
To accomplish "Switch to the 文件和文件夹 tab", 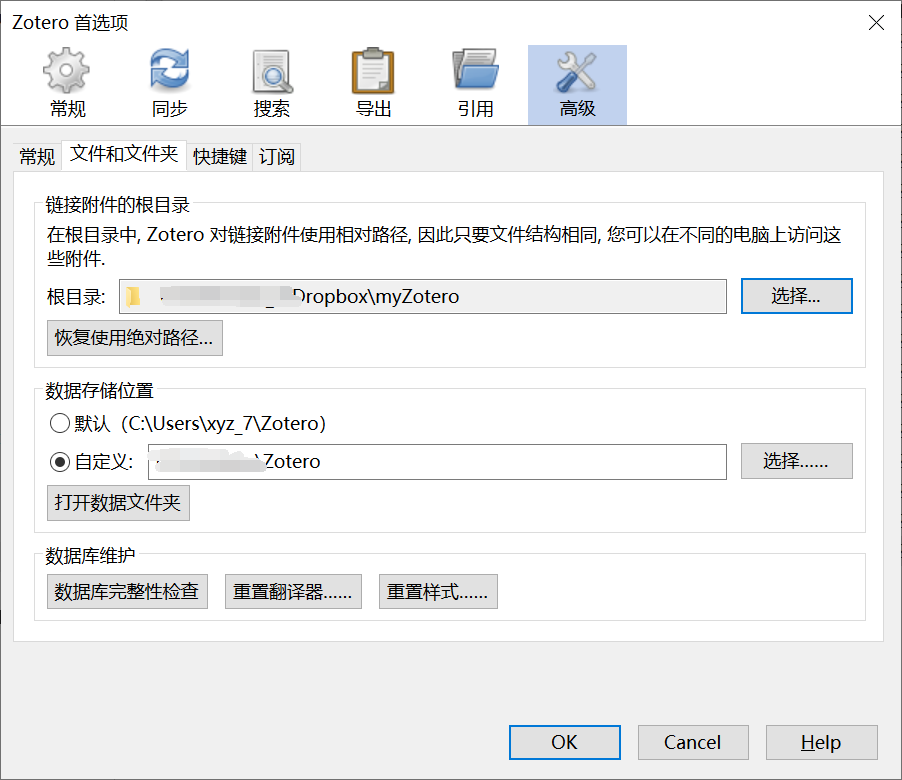I will (124, 155).
